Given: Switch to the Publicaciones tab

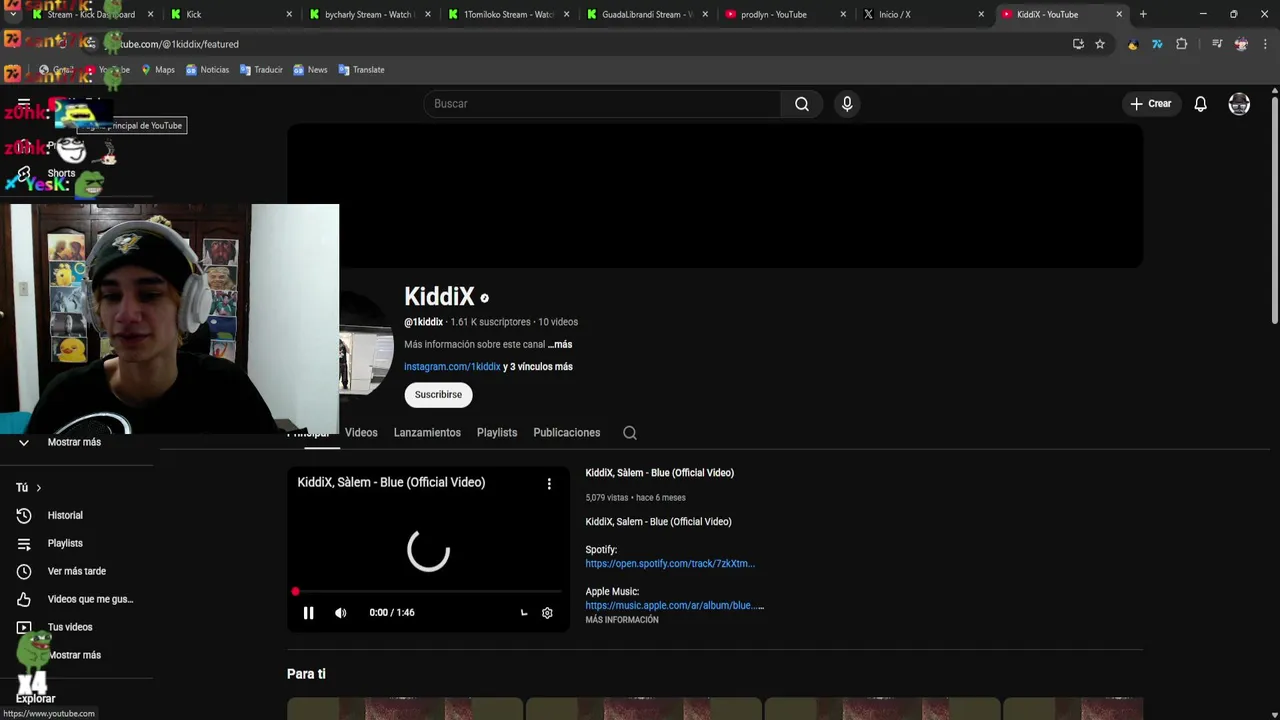Looking at the screenshot, I should (567, 433).
